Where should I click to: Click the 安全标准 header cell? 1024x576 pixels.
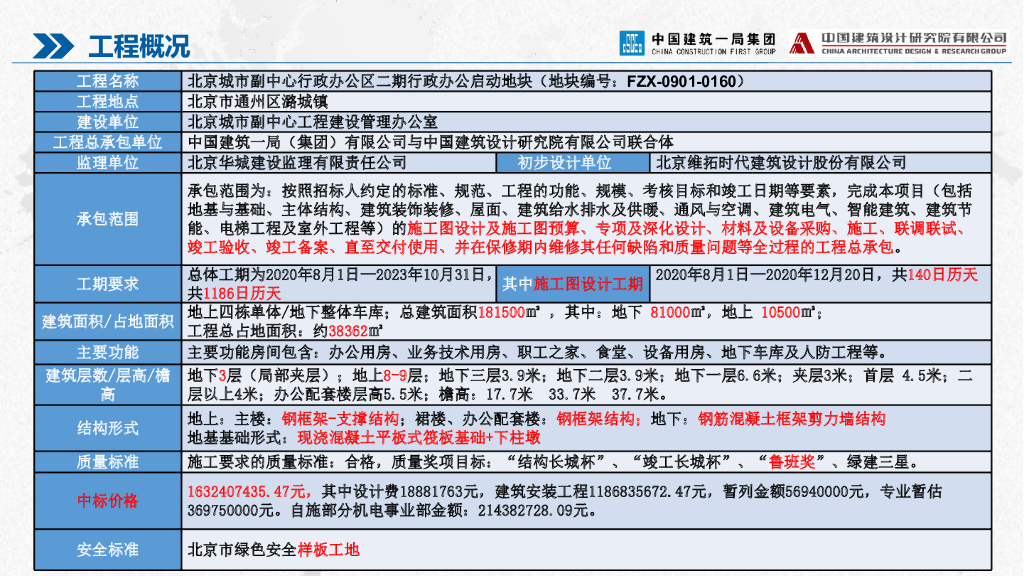click(x=108, y=549)
